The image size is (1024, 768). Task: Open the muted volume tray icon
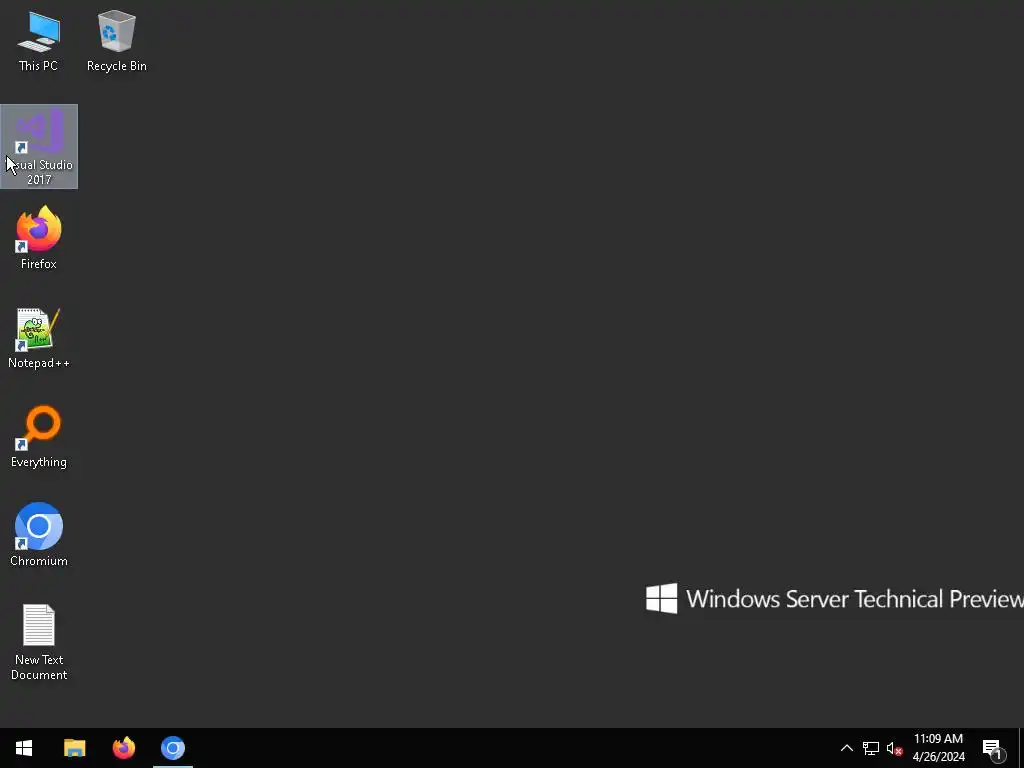[x=894, y=748]
